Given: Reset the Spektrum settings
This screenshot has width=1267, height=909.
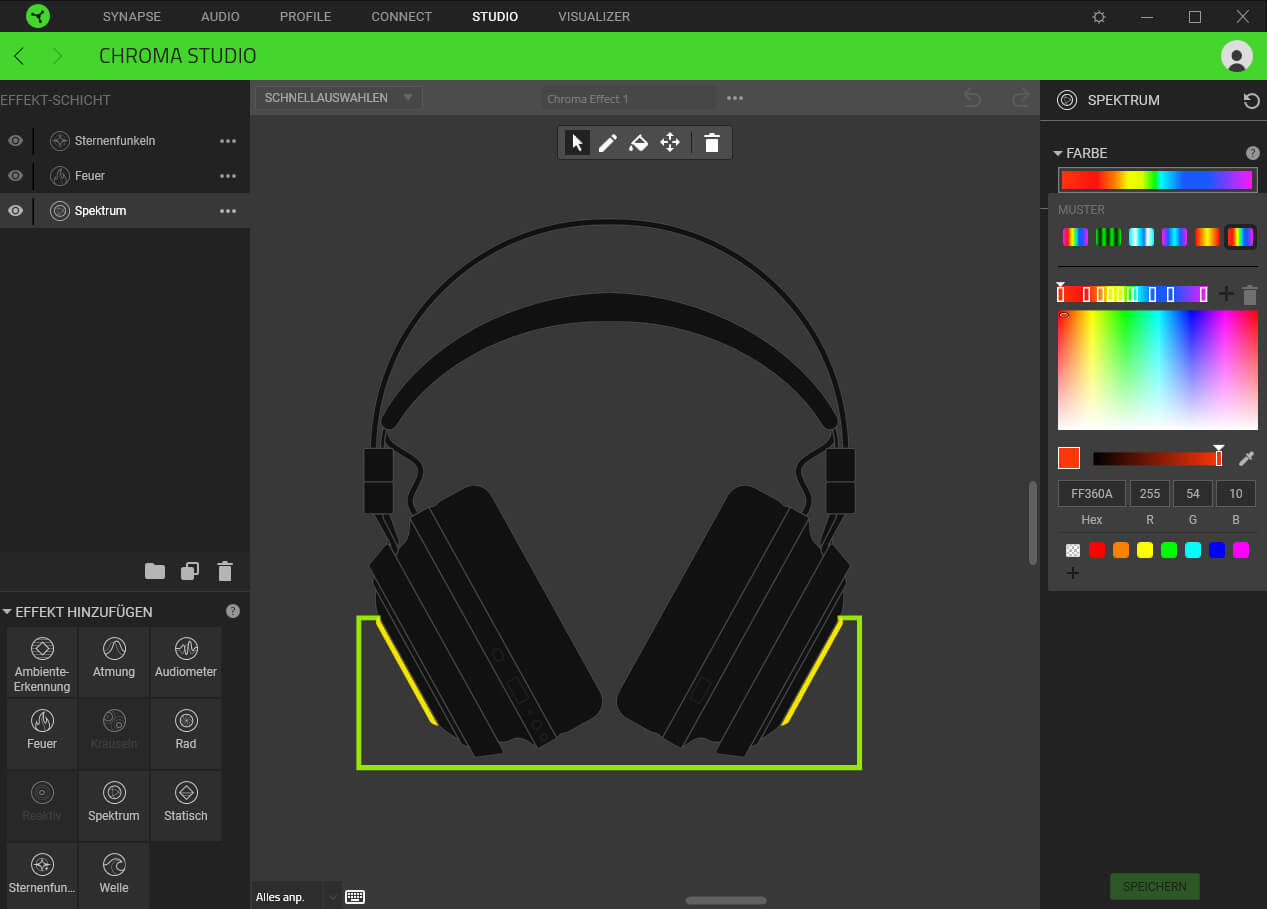Looking at the screenshot, I should [1250, 101].
